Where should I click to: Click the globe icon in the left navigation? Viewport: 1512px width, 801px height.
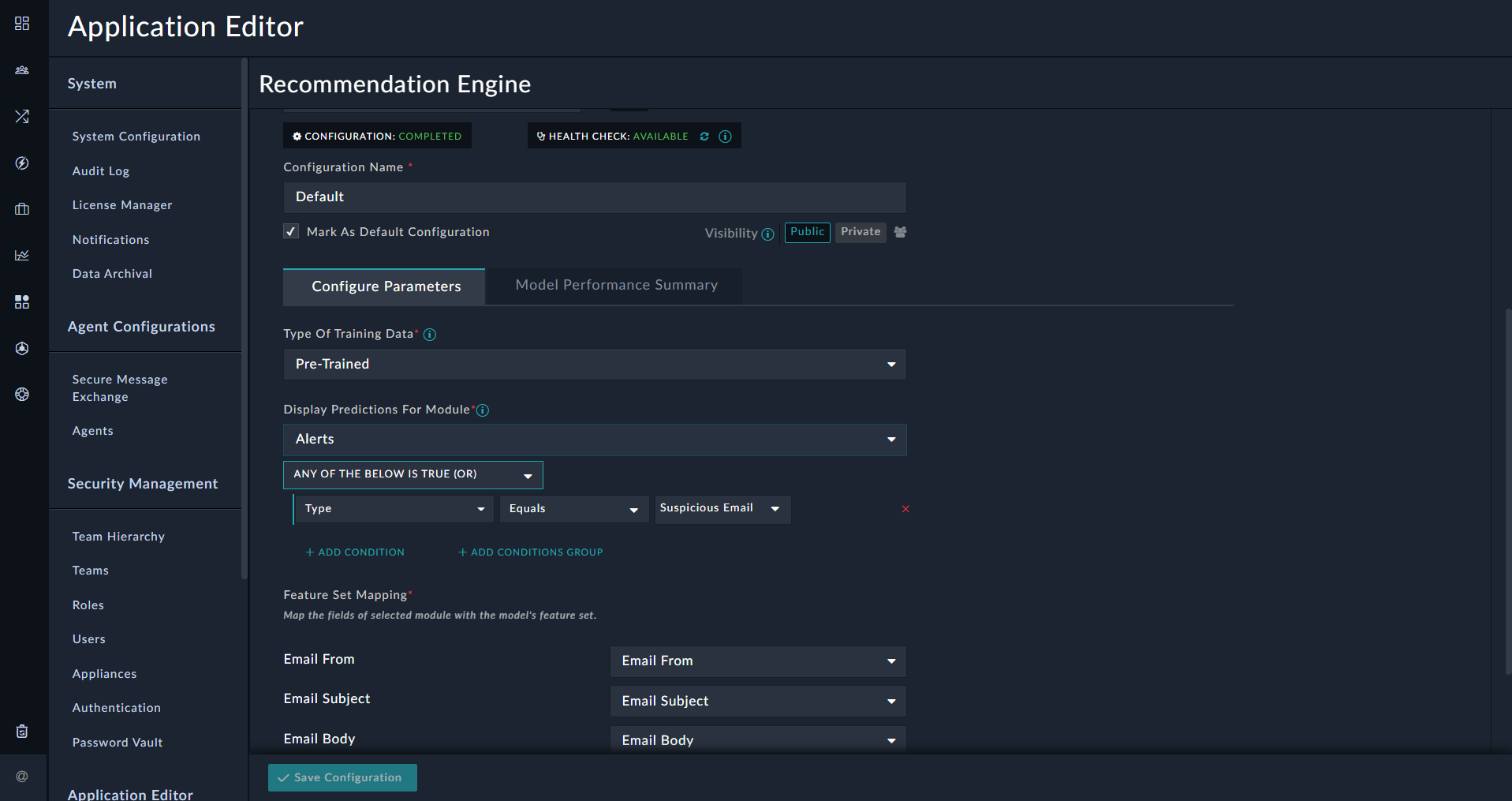[21, 394]
